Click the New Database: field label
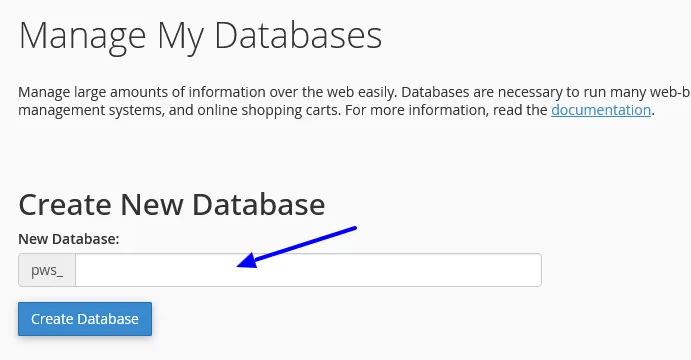691x360 pixels. click(x=69, y=239)
